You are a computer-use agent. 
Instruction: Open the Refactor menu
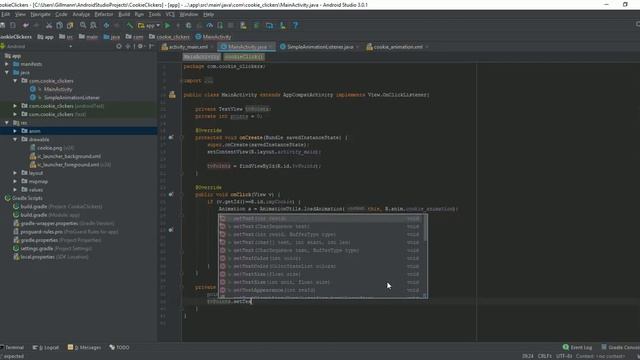(104, 14)
